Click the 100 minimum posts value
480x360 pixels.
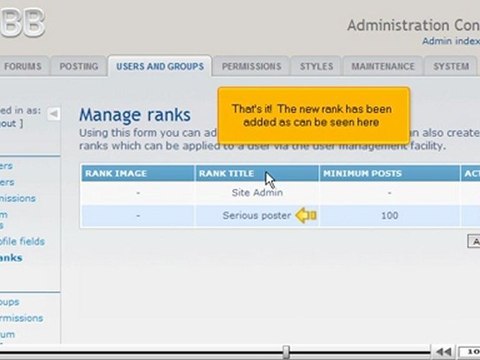tap(389, 215)
